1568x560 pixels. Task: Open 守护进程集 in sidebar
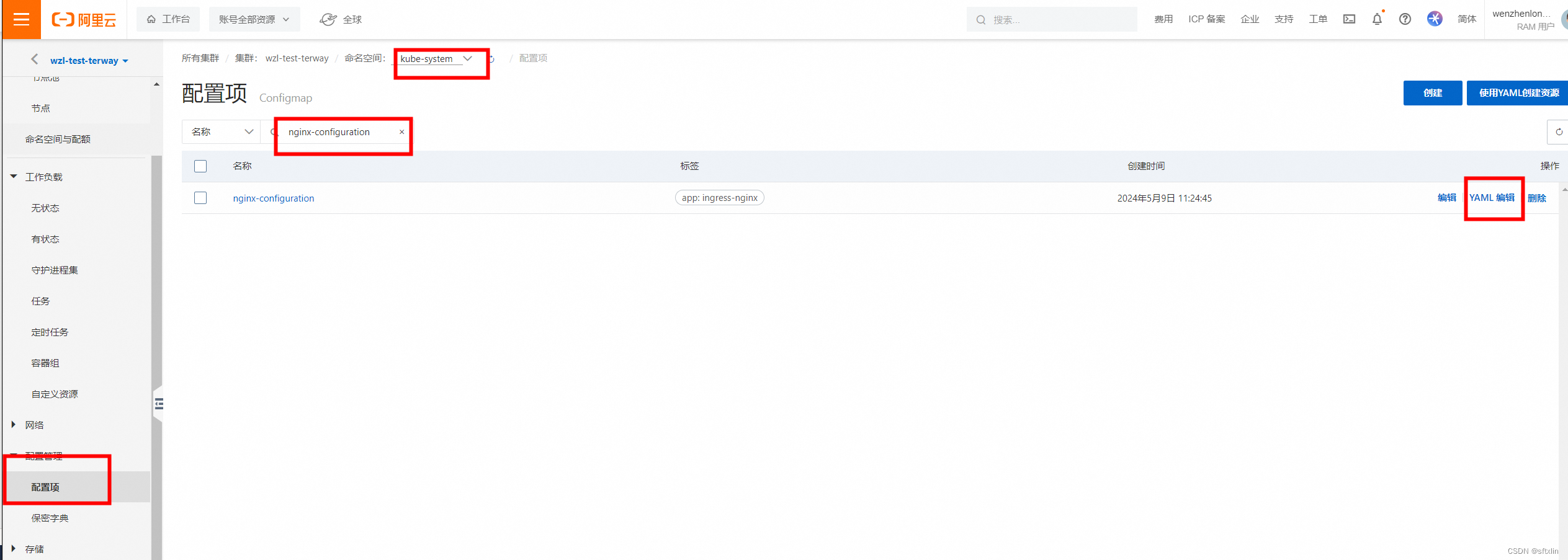tap(55, 270)
